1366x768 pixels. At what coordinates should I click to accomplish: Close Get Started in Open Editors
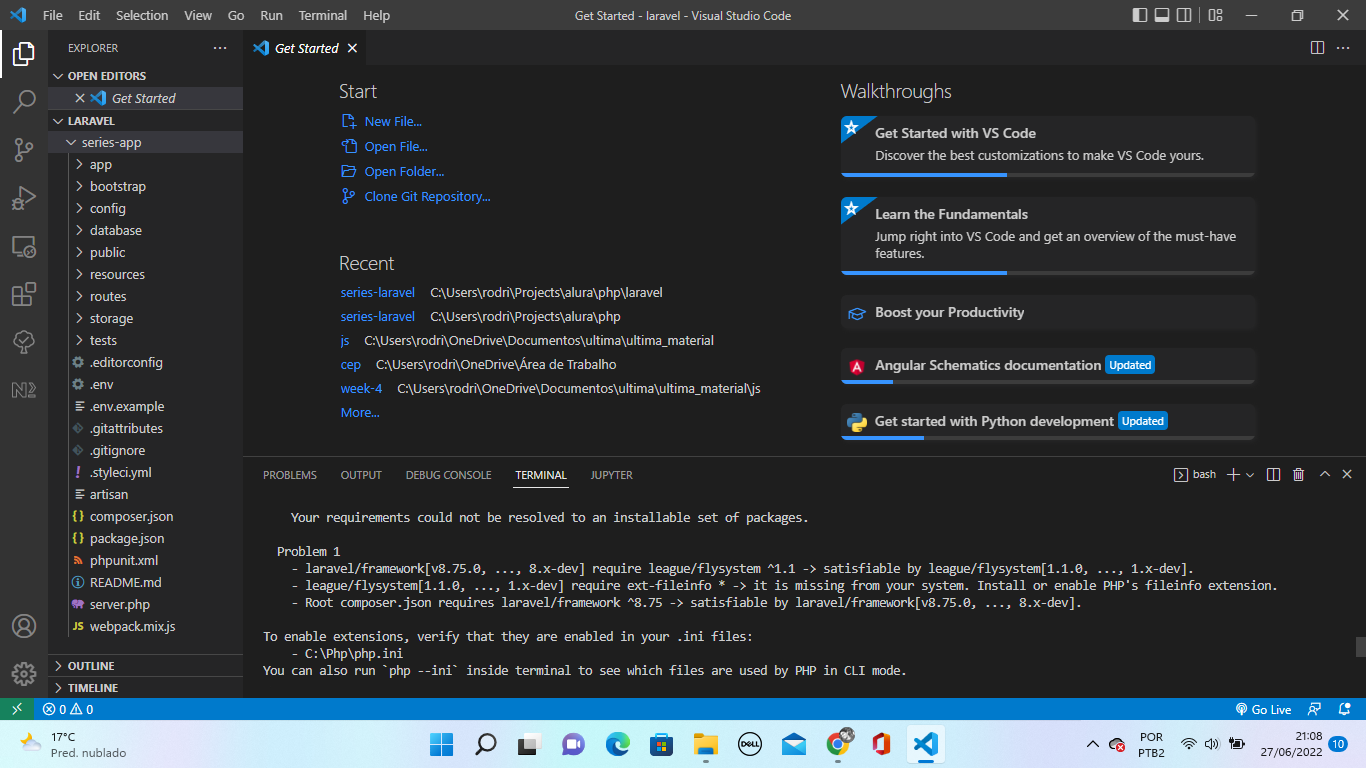(80, 98)
